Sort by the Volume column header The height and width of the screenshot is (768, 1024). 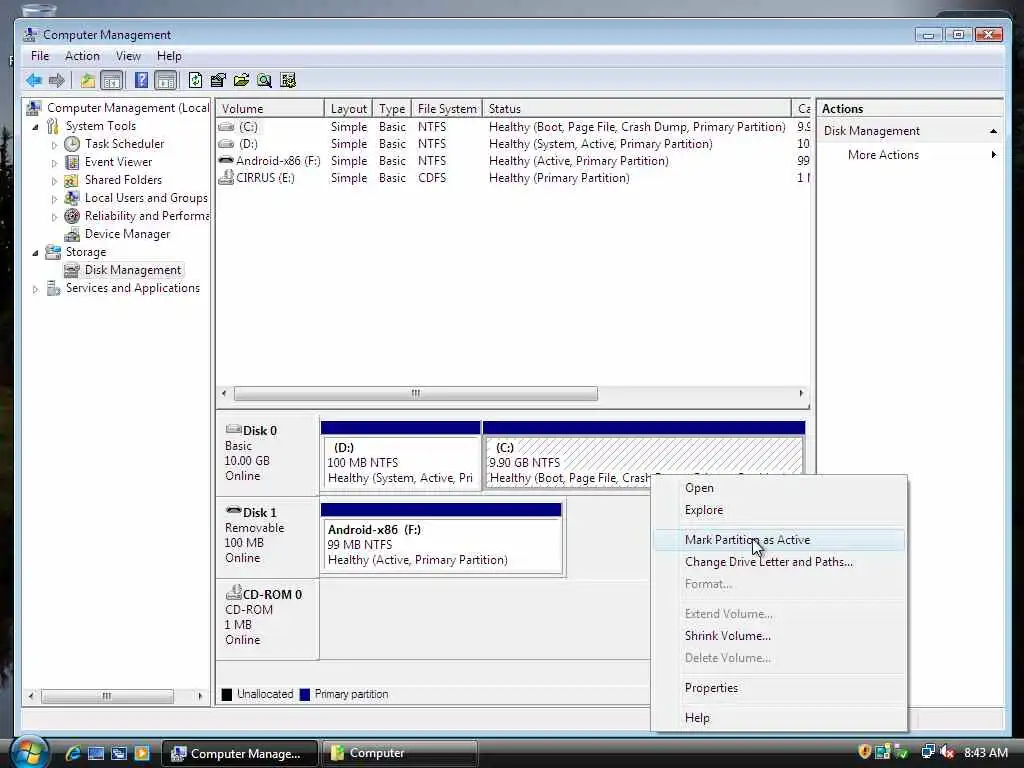(x=270, y=108)
